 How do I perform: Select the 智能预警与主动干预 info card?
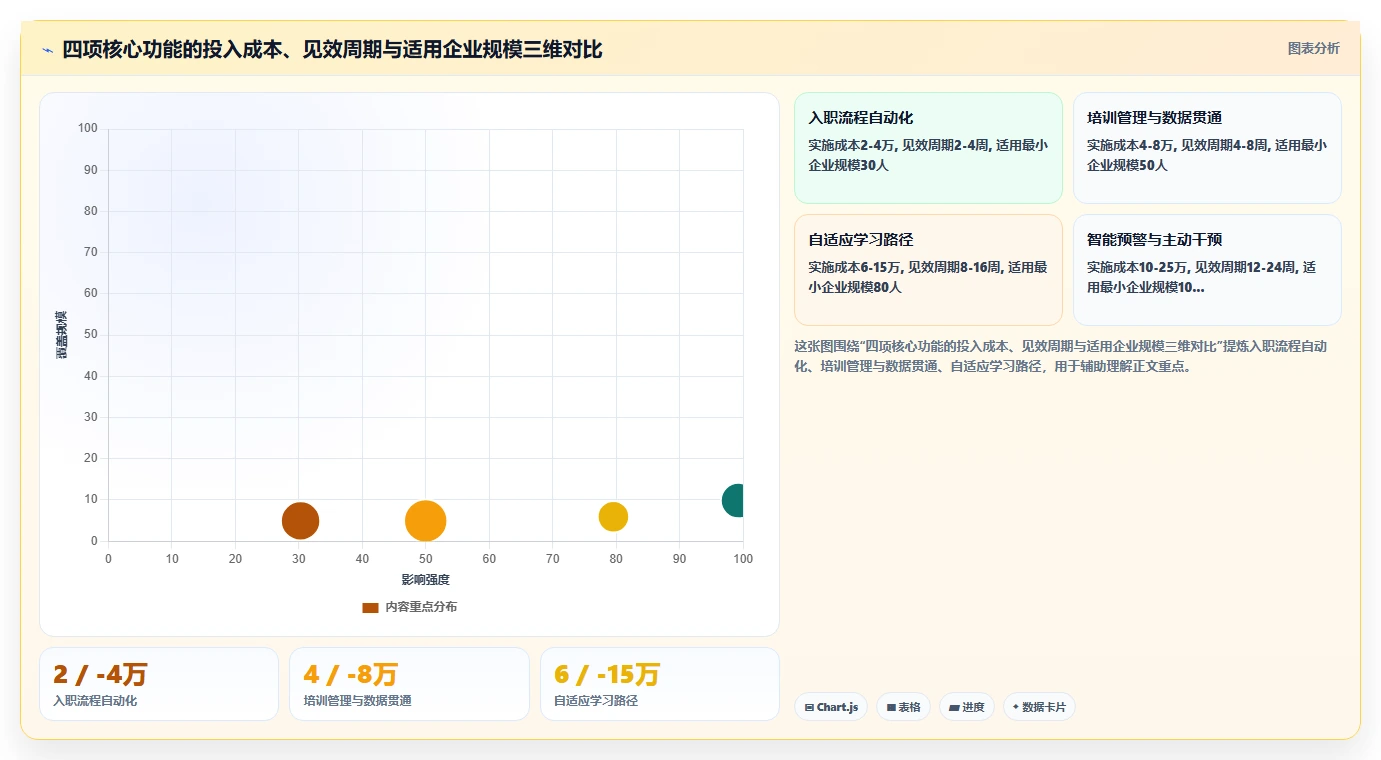tap(1207, 270)
